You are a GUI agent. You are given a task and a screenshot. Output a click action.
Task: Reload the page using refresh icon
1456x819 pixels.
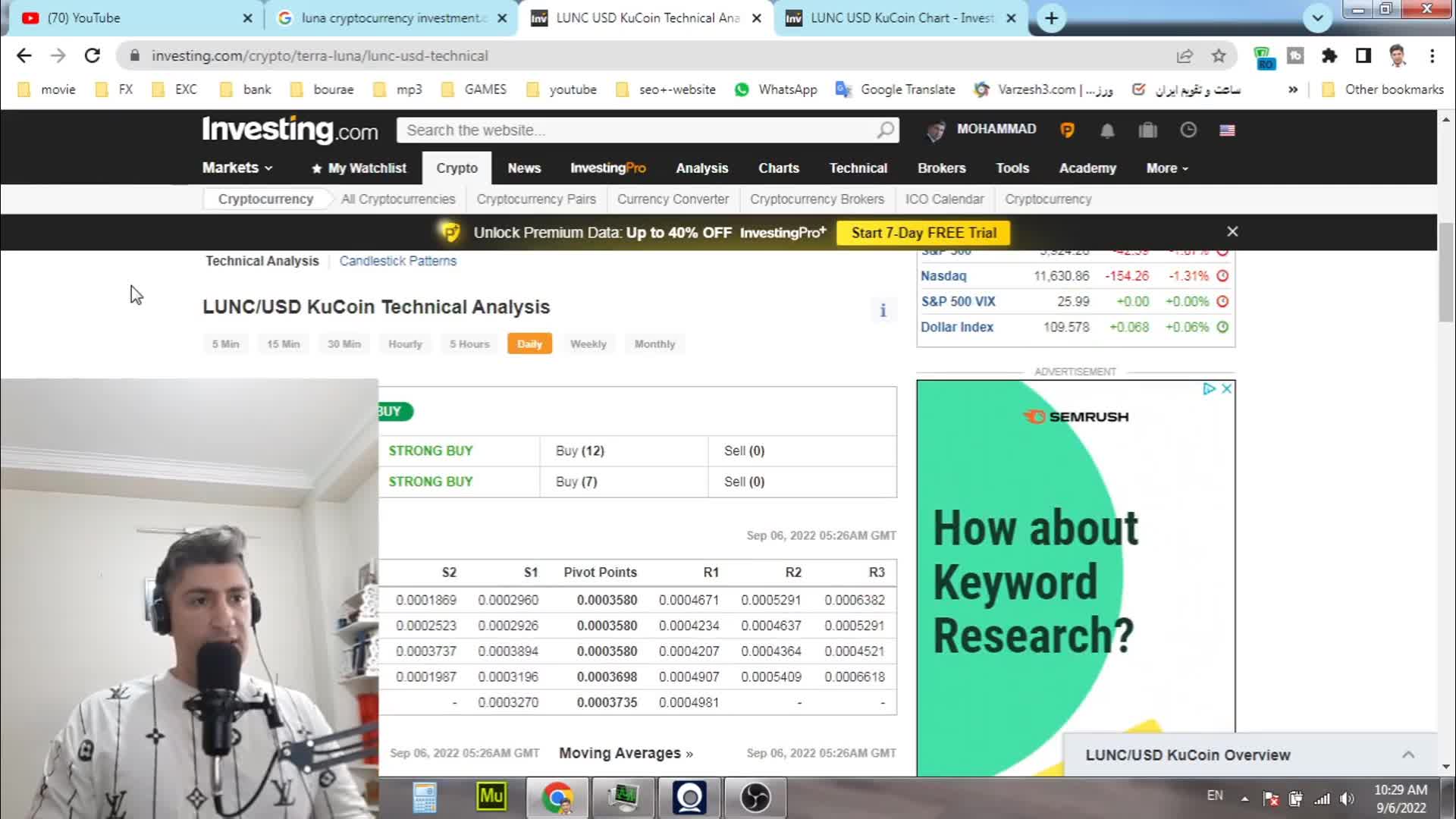(x=93, y=56)
